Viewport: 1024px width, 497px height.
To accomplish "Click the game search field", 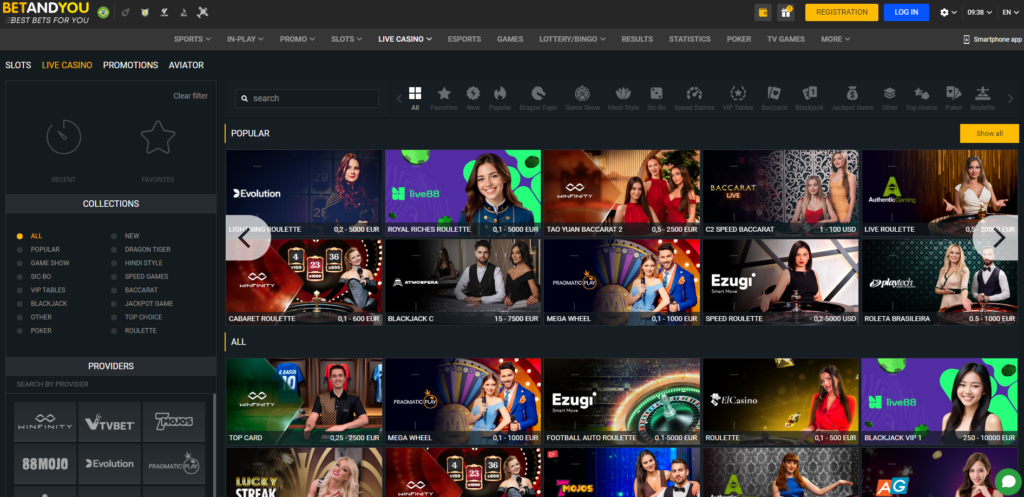I will coord(307,98).
